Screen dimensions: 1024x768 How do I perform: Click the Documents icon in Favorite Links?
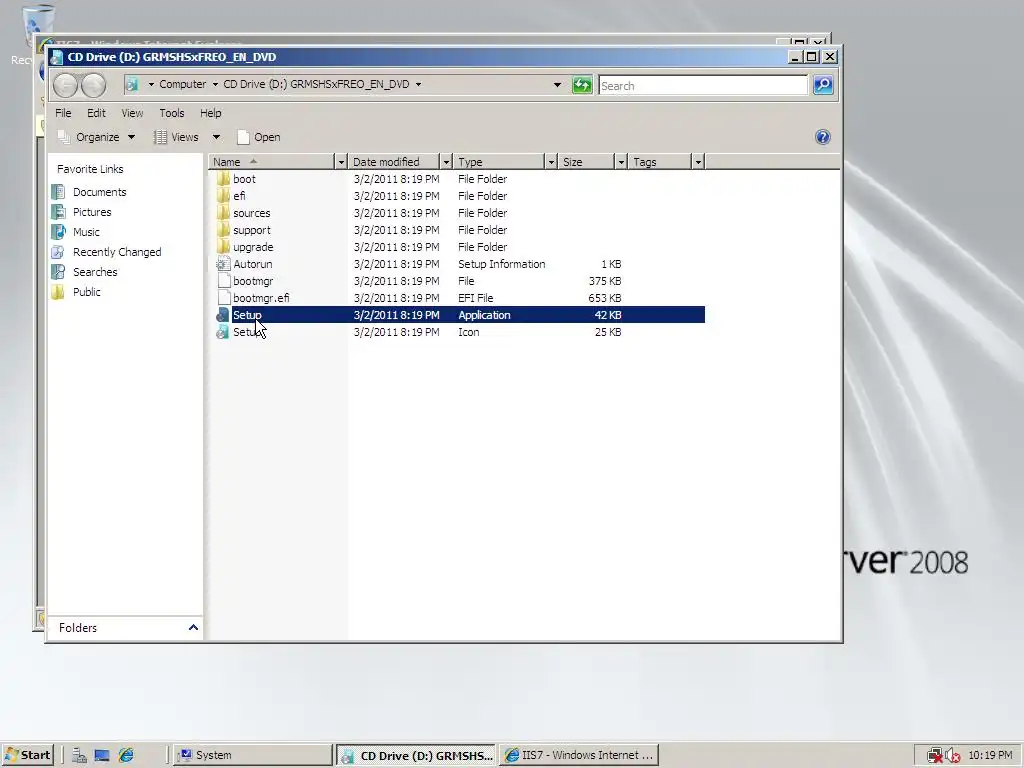point(58,191)
